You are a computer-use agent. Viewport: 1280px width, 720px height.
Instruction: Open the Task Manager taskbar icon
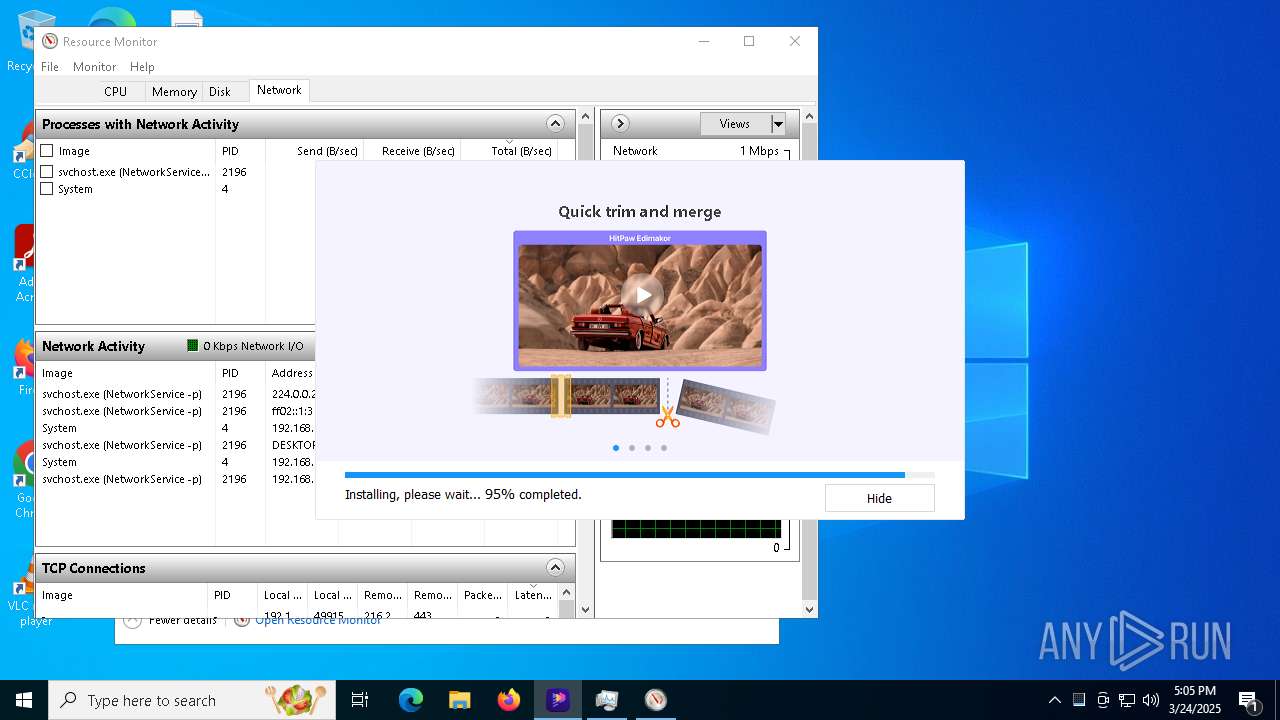pyautogui.click(x=607, y=700)
